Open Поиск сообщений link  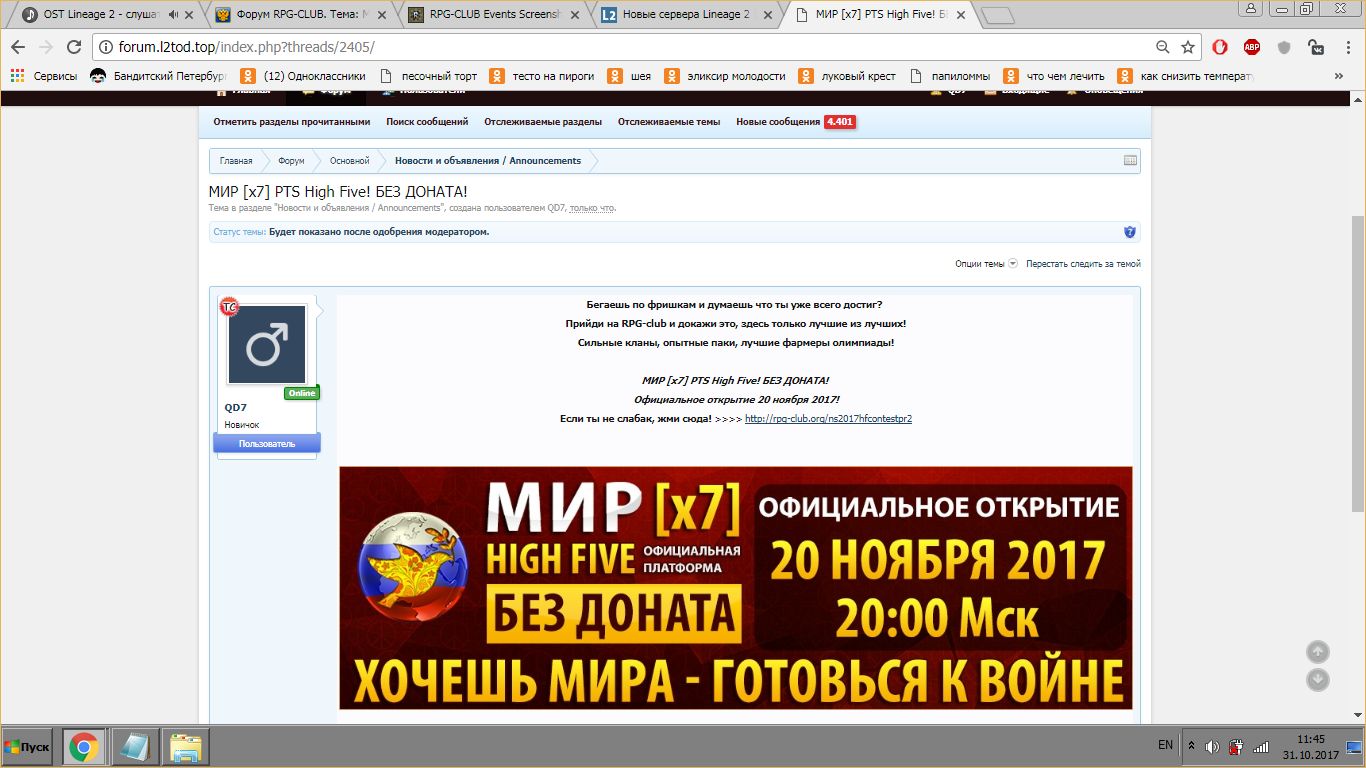(x=427, y=122)
